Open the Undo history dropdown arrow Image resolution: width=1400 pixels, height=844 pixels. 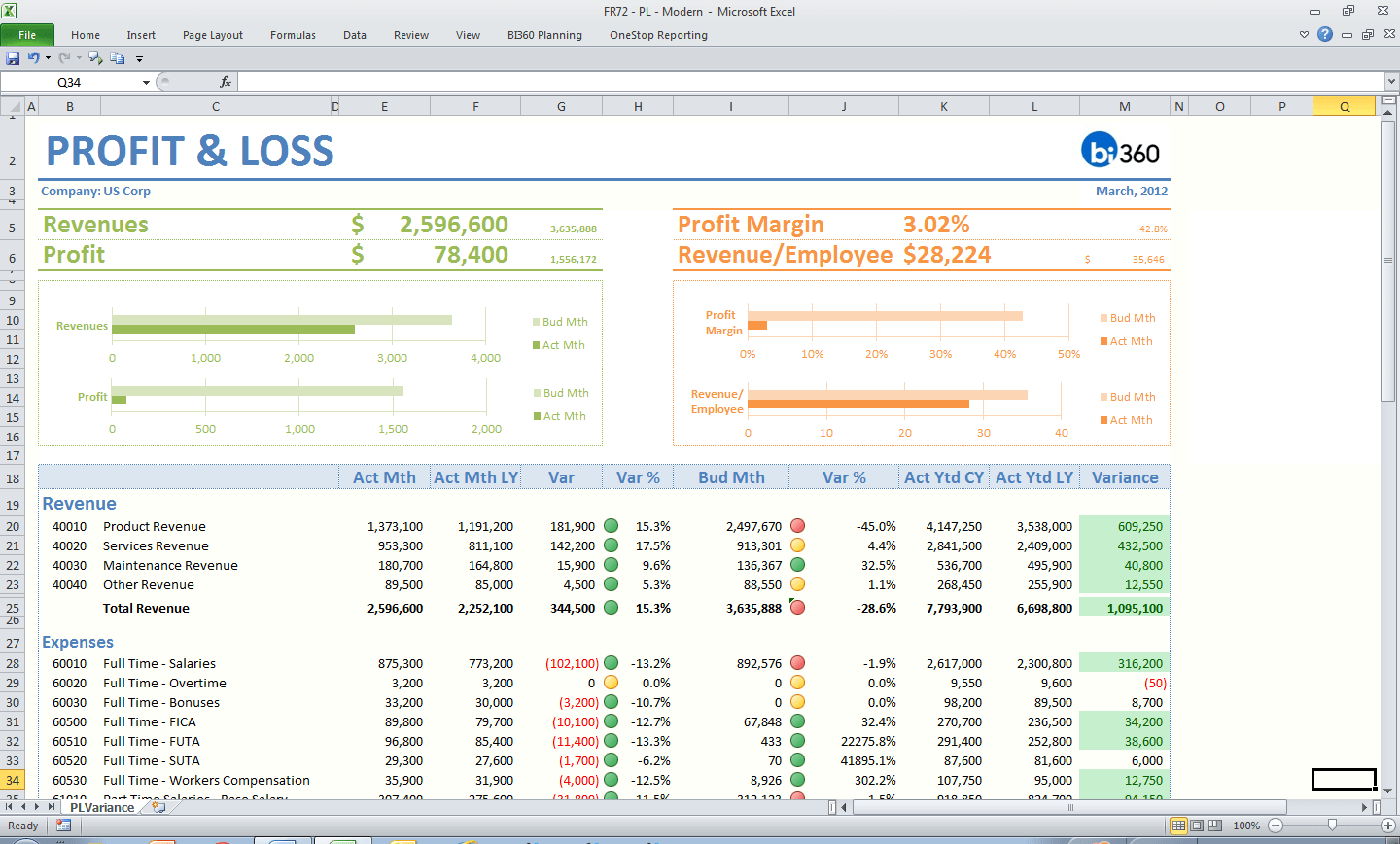(x=47, y=57)
